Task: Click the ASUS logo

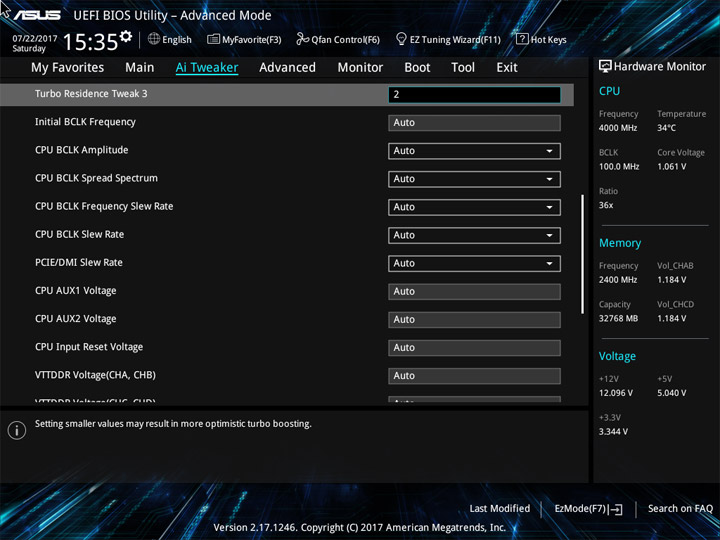Action: click(37, 15)
